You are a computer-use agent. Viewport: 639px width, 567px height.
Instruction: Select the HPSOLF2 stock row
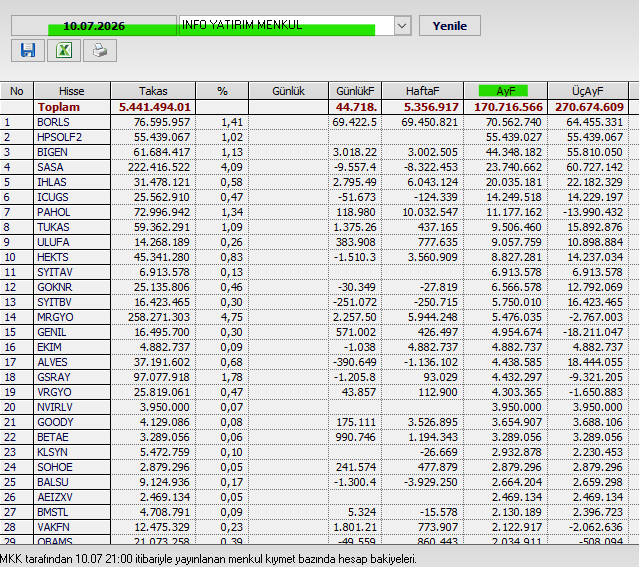coord(320,137)
